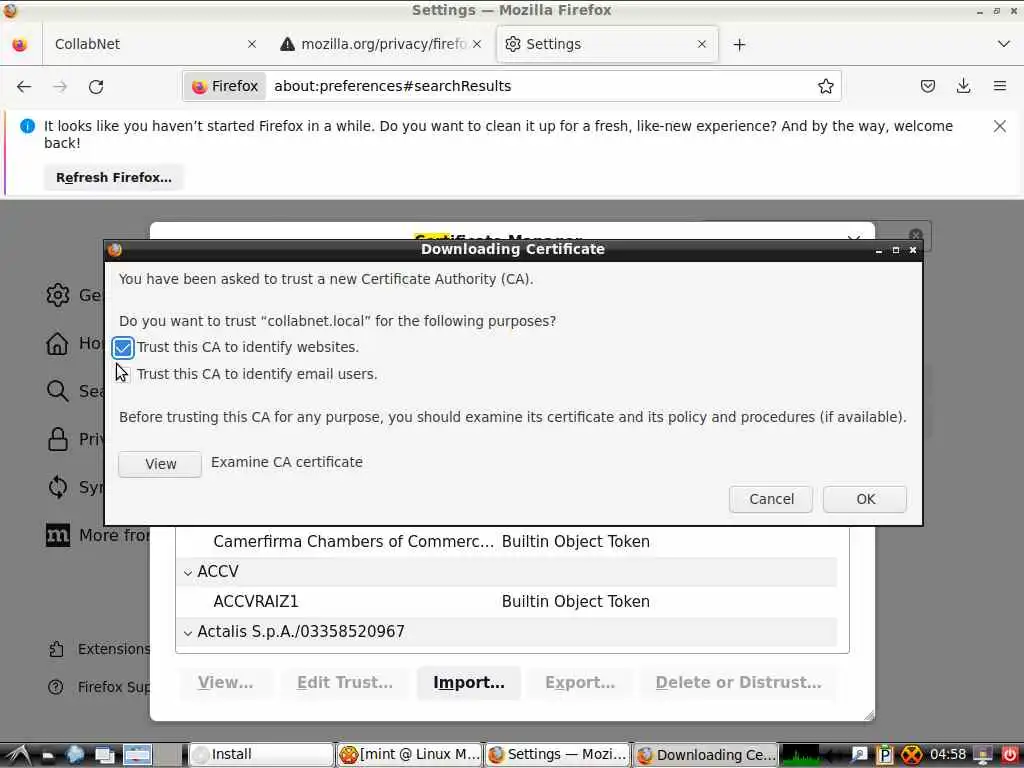Click the clock showing 04:58
Viewport: 1024px width, 768px height.
(x=947, y=755)
